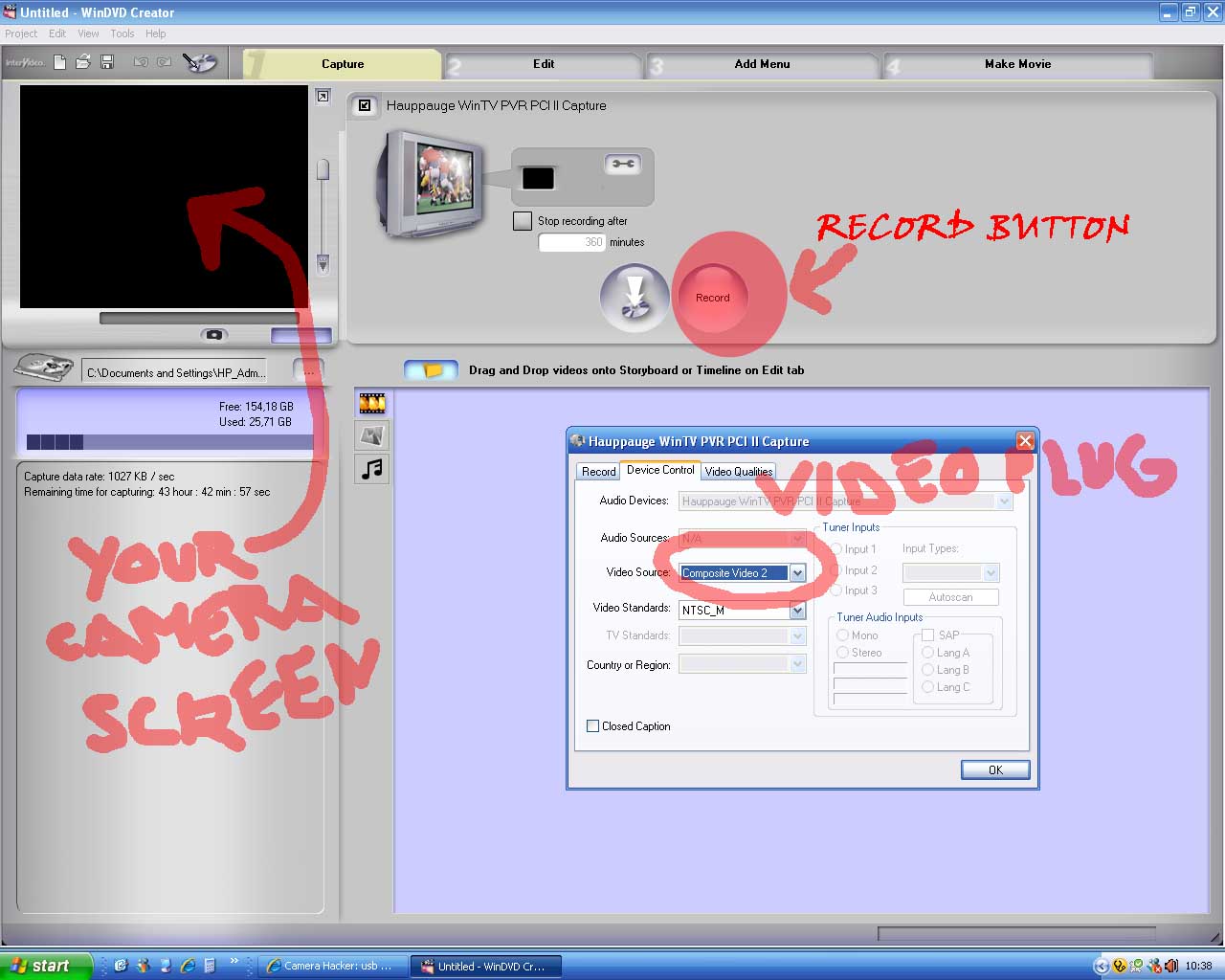Enable the Stop recording after checkbox
Image resolution: width=1225 pixels, height=980 pixels.
(522, 221)
